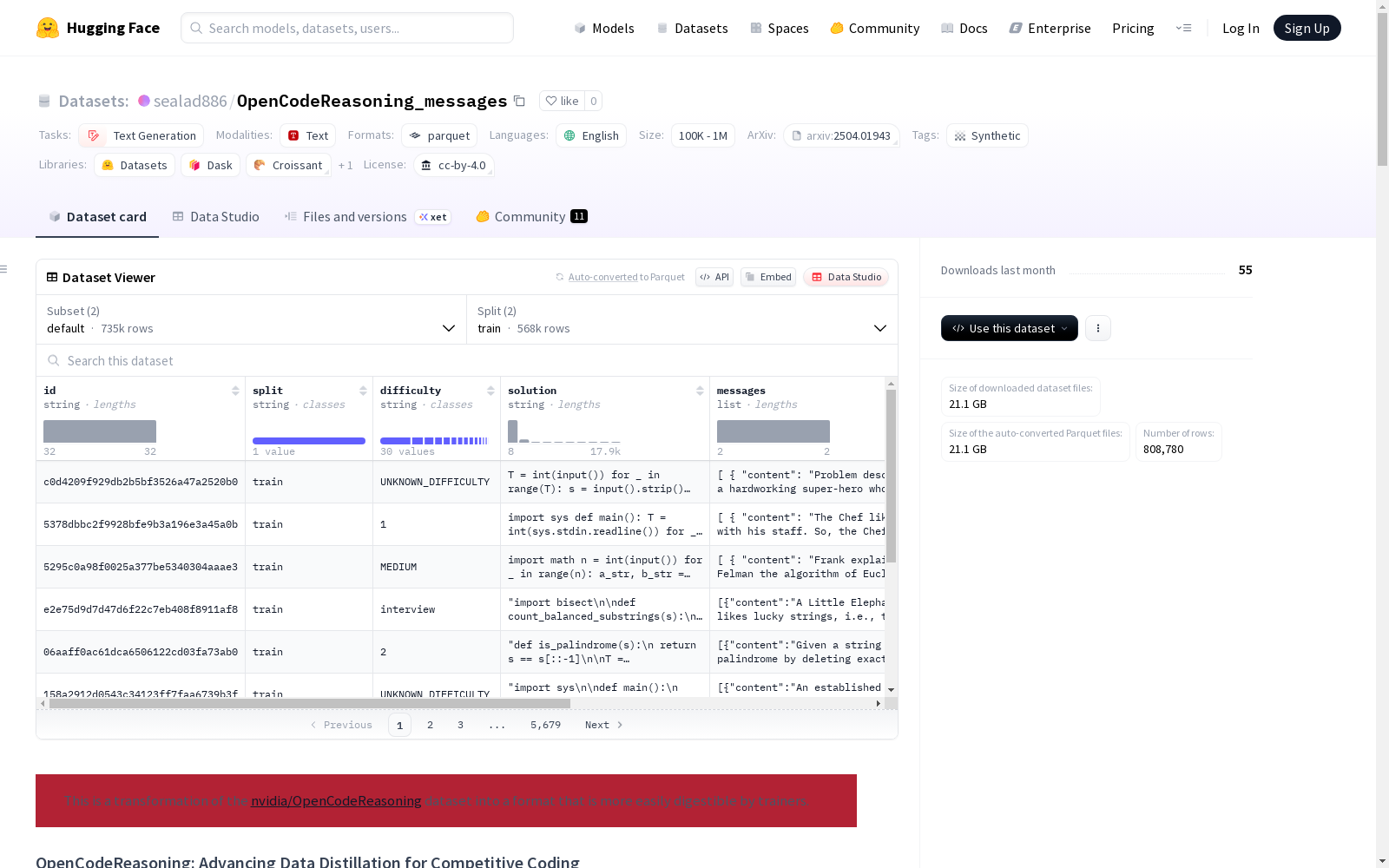Image resolution: width=1389 pixels, height=868 pixels.
Task: Select the Datasets library tag
Action: (x=135, y=165)
